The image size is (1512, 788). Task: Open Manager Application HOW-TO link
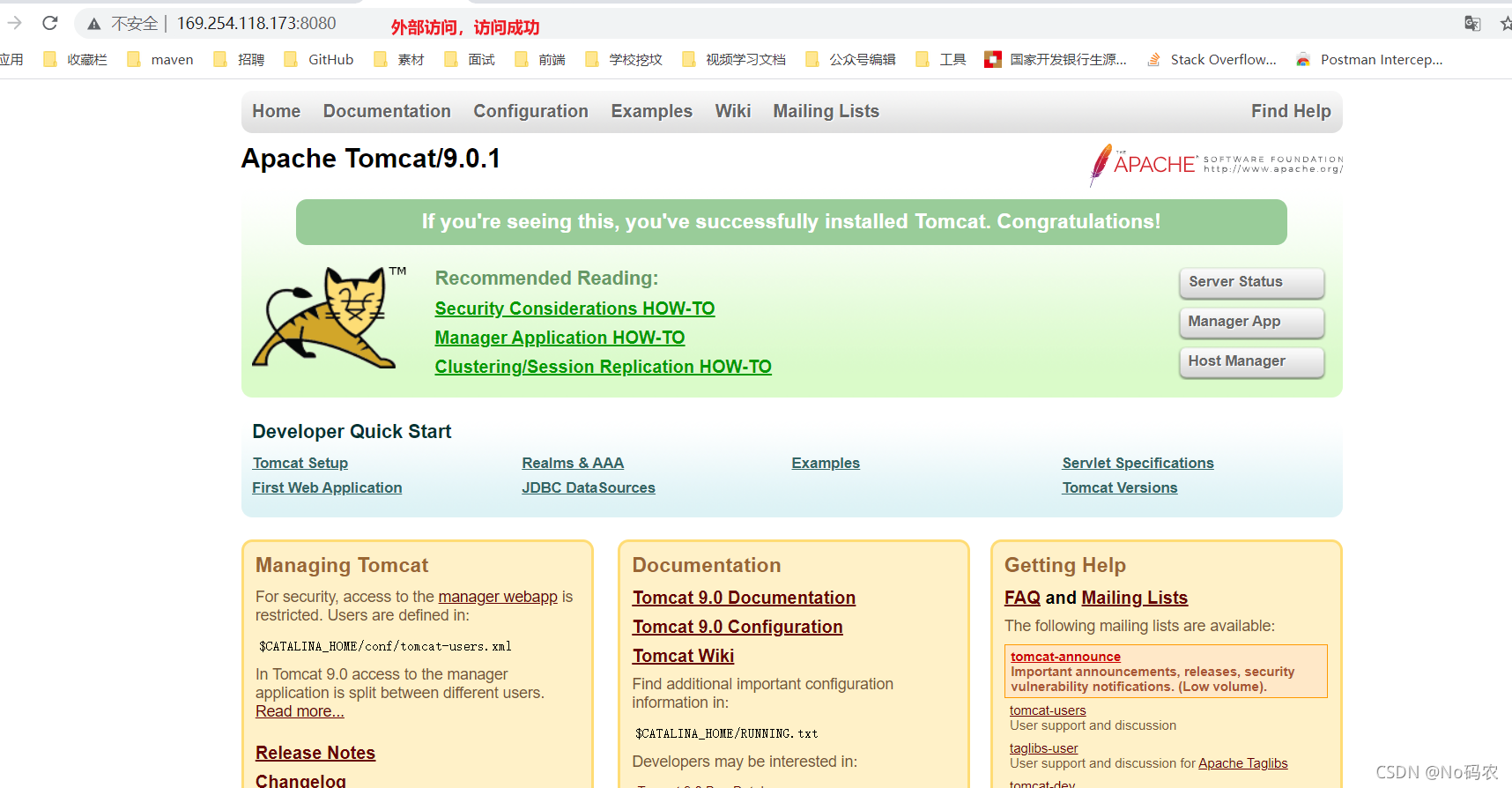tap(560, 338)
